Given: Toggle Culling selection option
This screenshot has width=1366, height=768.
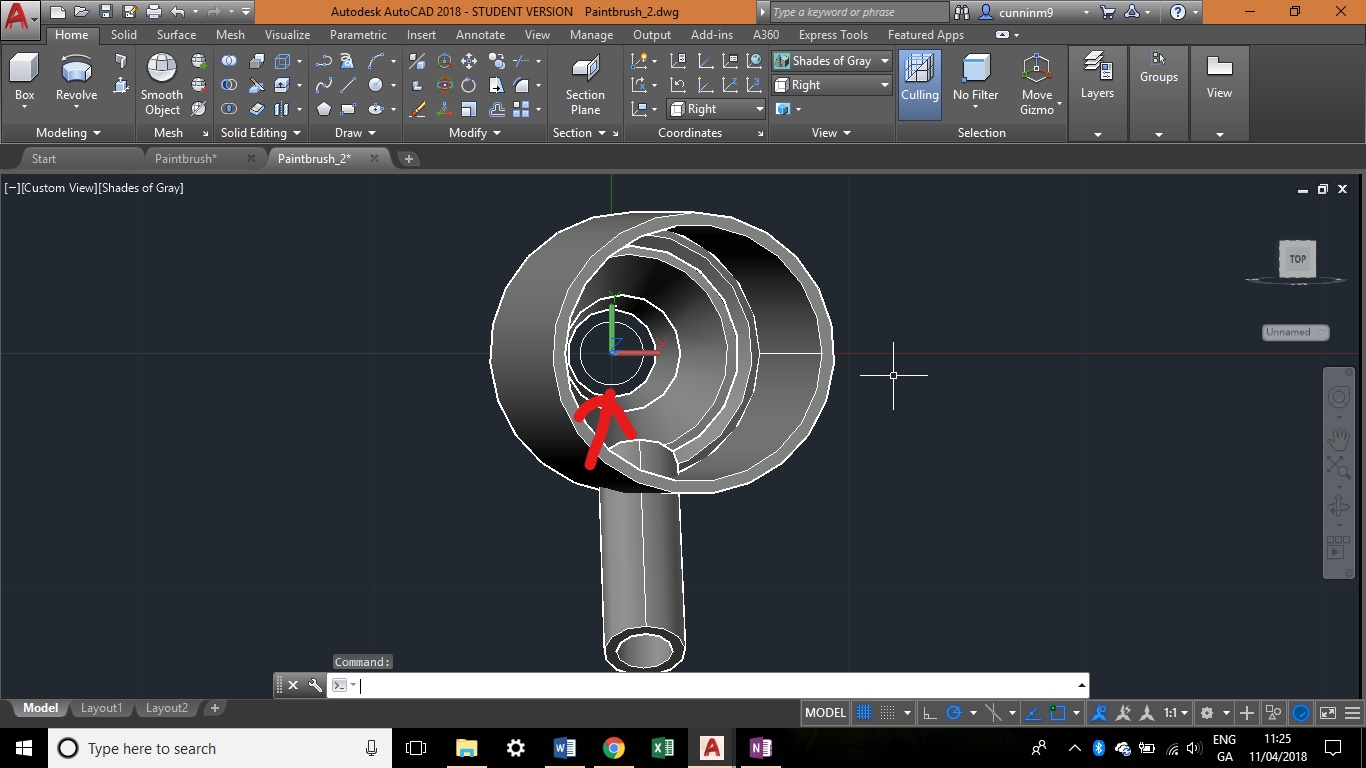Looking at the screenshot, I should [x=919, y=85].
